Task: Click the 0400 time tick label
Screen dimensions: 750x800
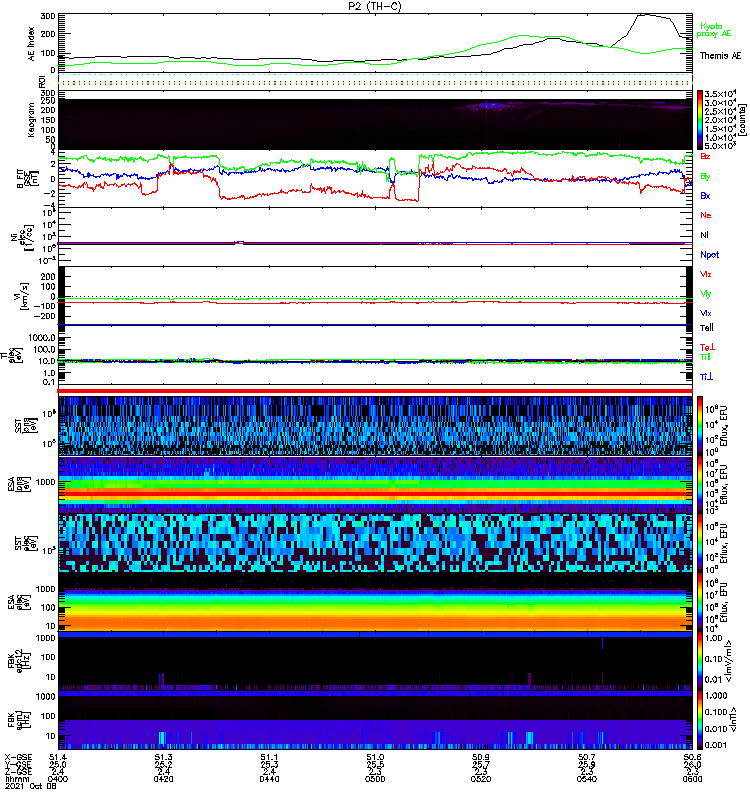Action: pyautogui.click(x=57, y=779)
